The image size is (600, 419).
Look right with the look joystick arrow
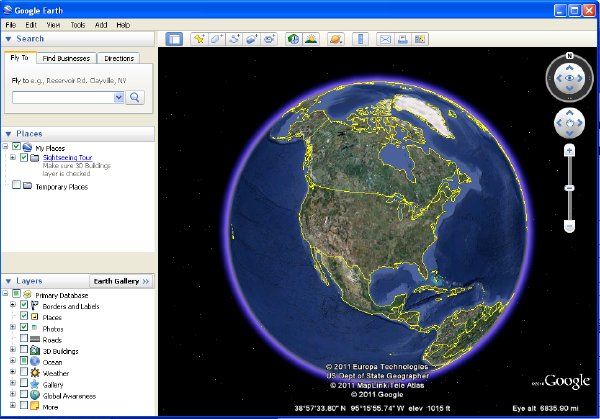[x=580, y=78]
